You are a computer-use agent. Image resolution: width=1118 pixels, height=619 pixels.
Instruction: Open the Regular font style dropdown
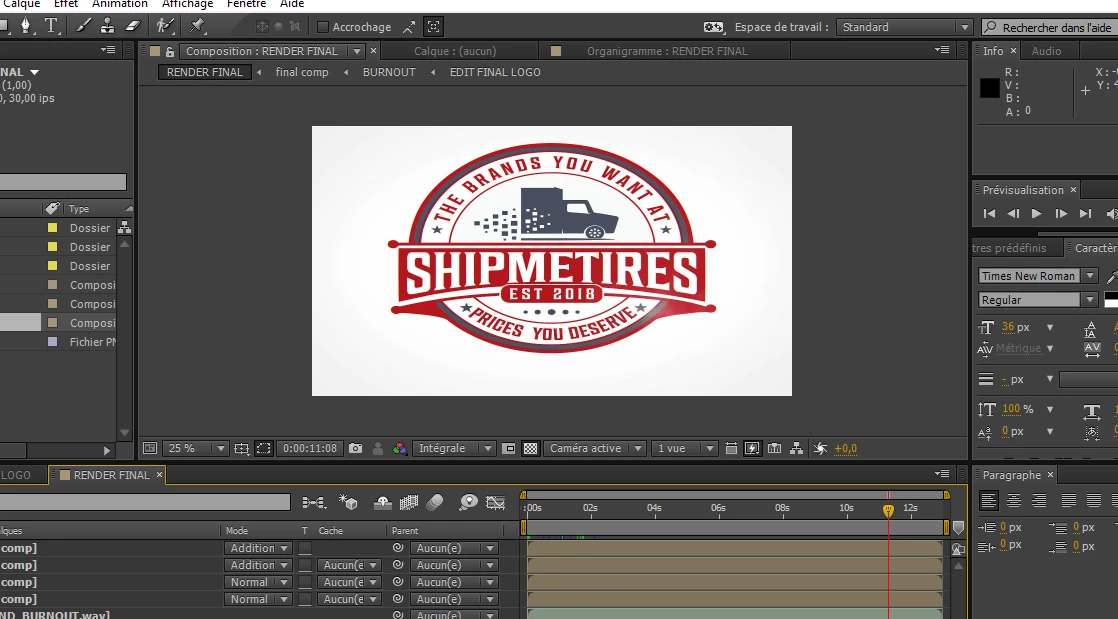1037,300
